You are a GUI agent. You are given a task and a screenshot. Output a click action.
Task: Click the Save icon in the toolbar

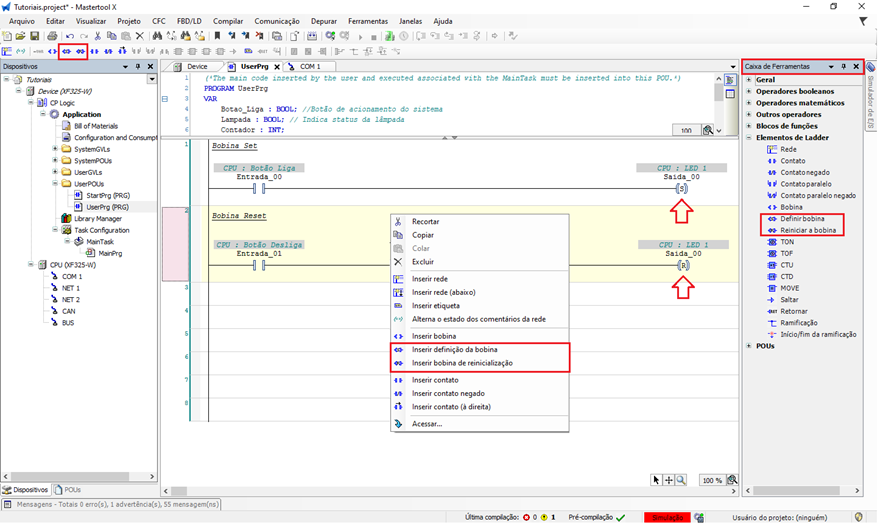tap(35, 36)
